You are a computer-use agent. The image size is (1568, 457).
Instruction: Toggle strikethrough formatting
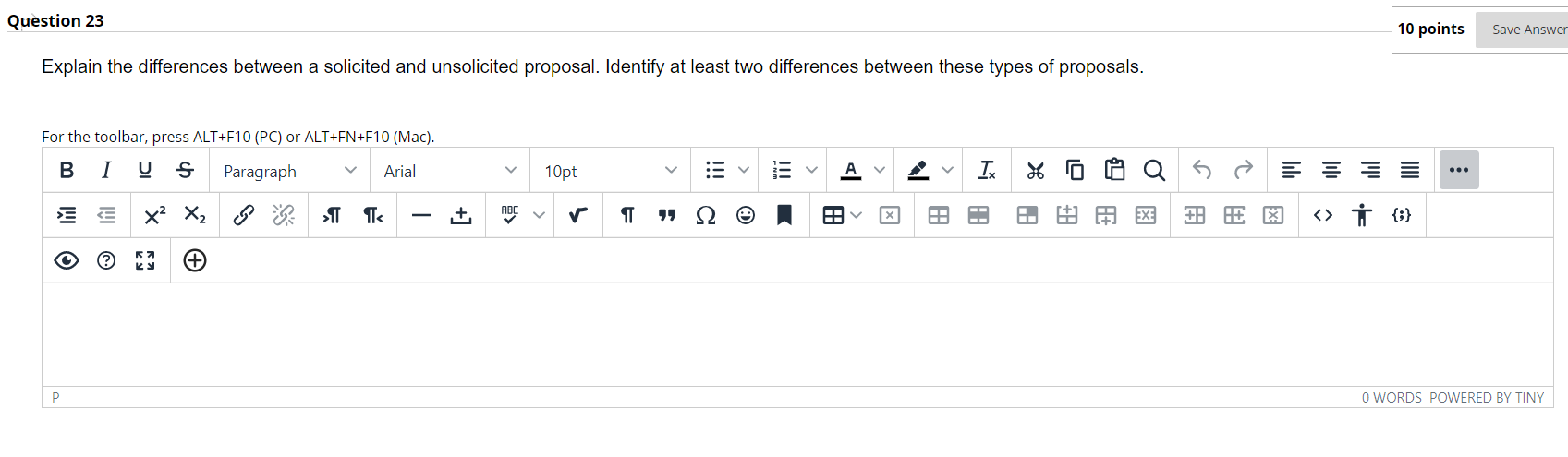coord(185,170)
